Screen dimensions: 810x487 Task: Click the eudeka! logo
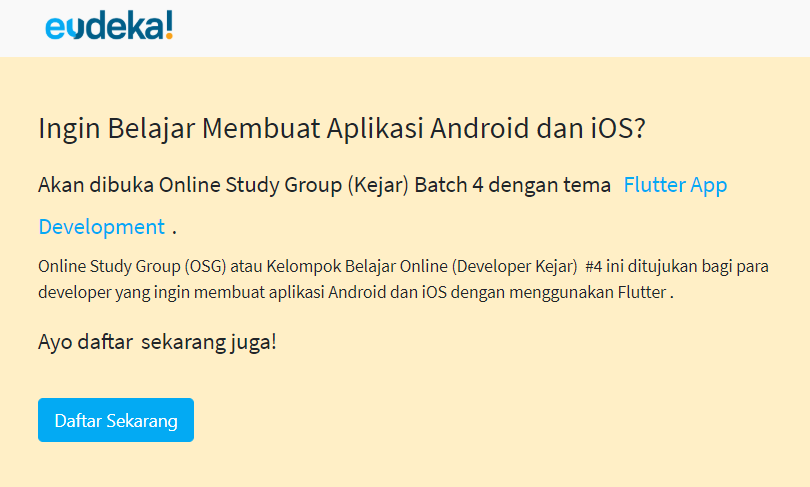pyautogui.click(x=109, y=25)
